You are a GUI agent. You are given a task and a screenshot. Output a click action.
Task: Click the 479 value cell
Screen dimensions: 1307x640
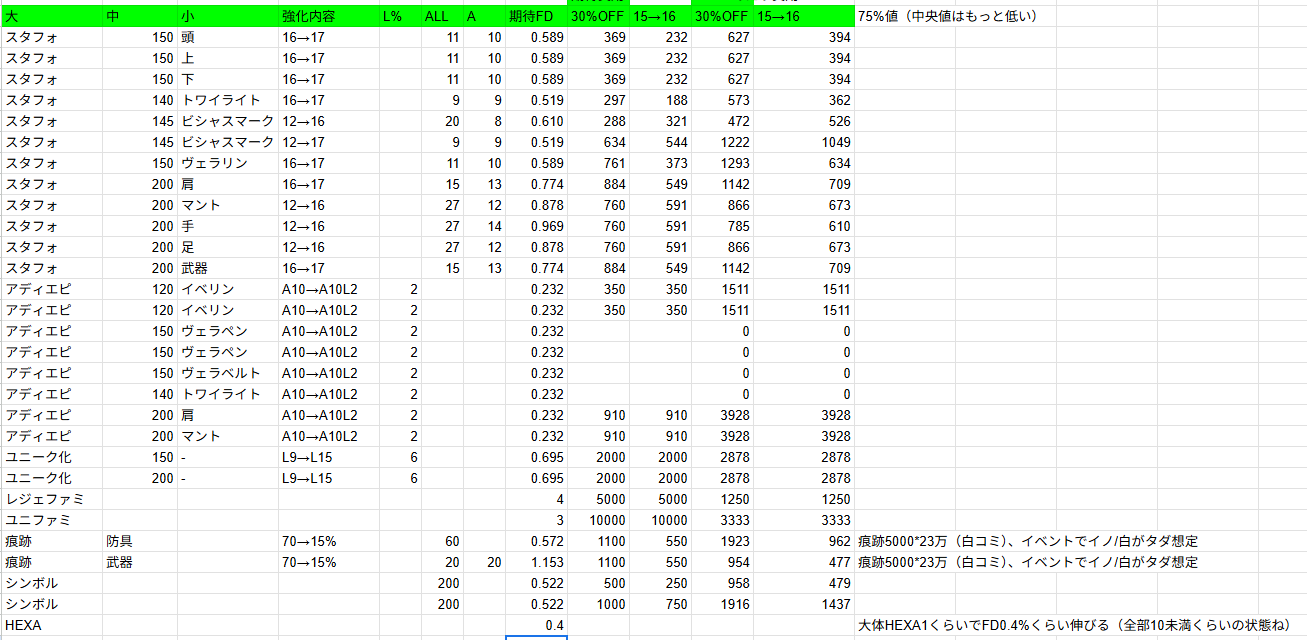point(804,583)
